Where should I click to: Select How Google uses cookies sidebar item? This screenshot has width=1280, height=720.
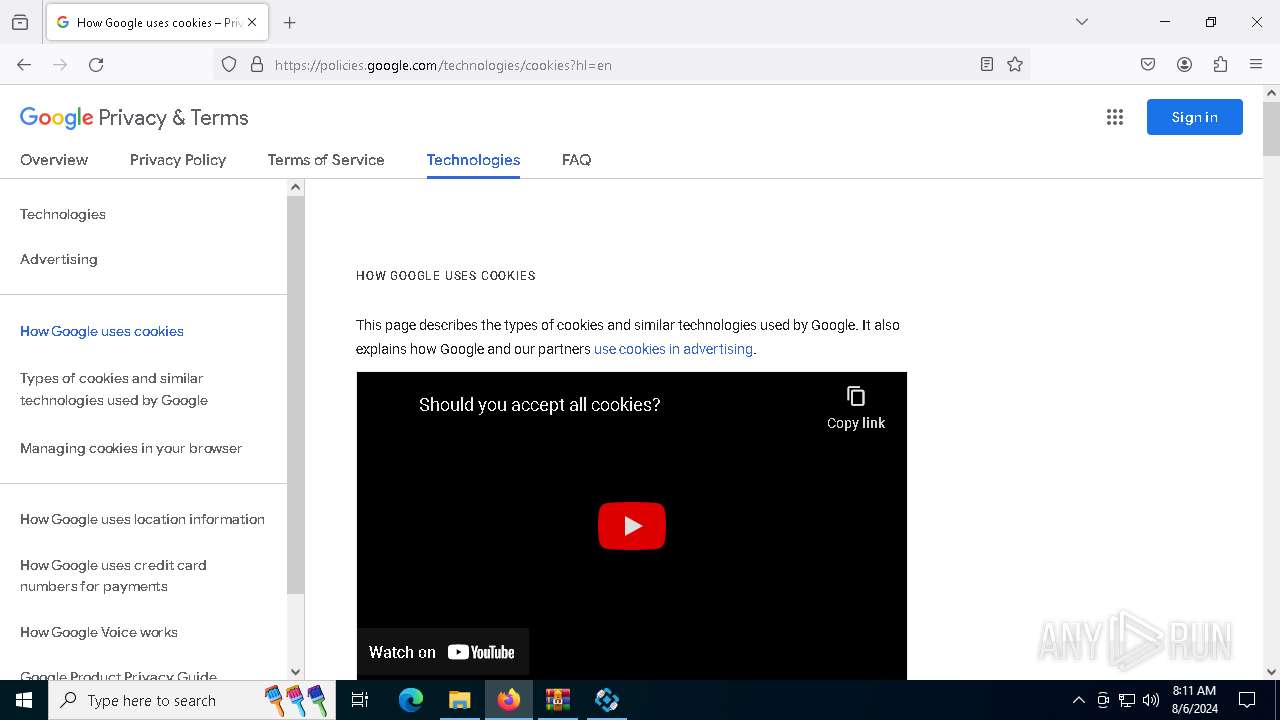click(x=102, y=331)
